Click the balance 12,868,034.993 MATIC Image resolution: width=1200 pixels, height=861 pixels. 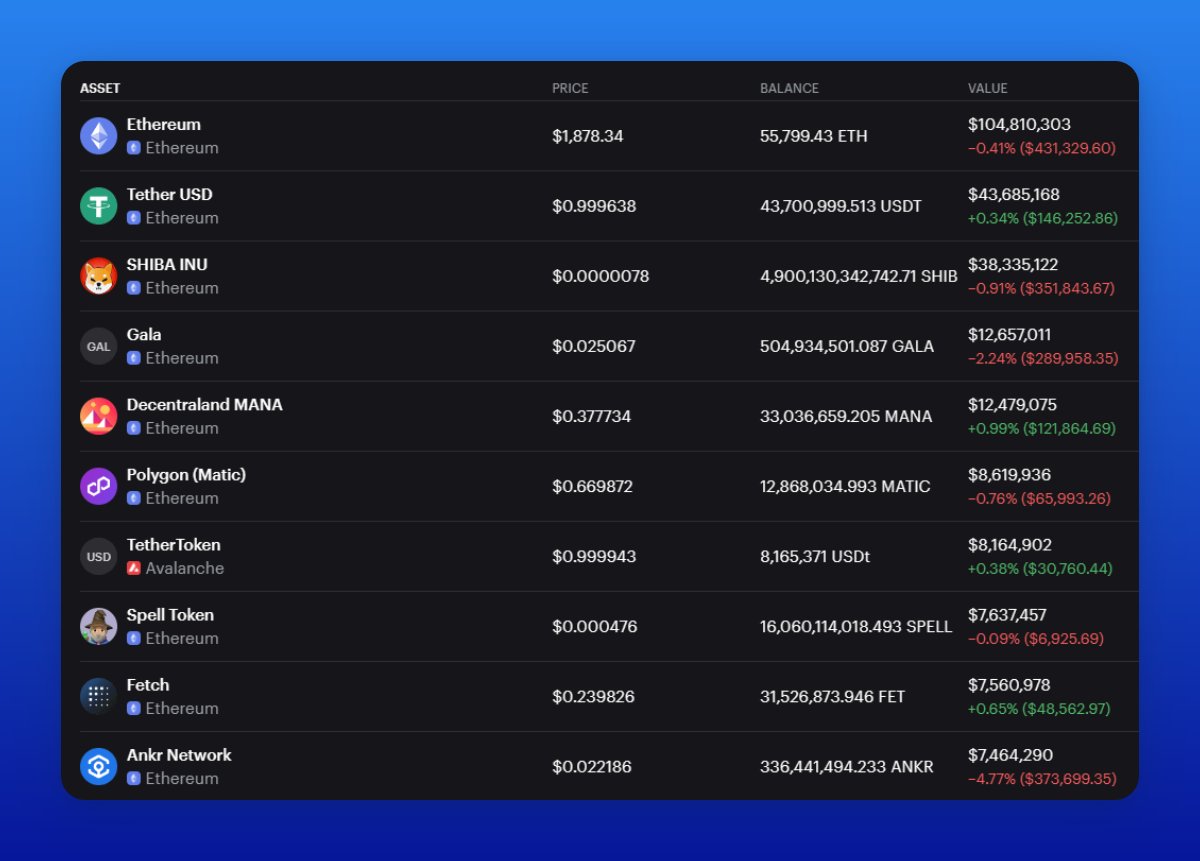(x=845, y=486)
